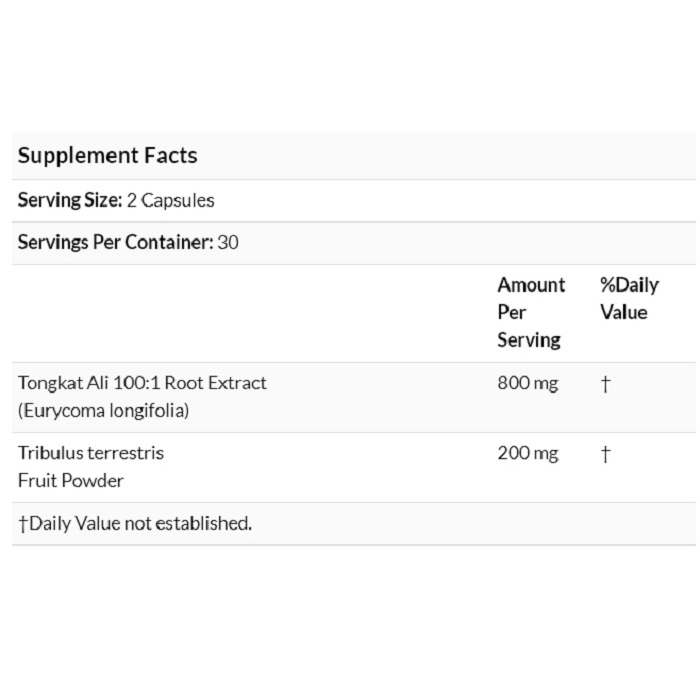Select the Servings Per Container label
Viewport: 700px width, 700px height.
(116, 242)
